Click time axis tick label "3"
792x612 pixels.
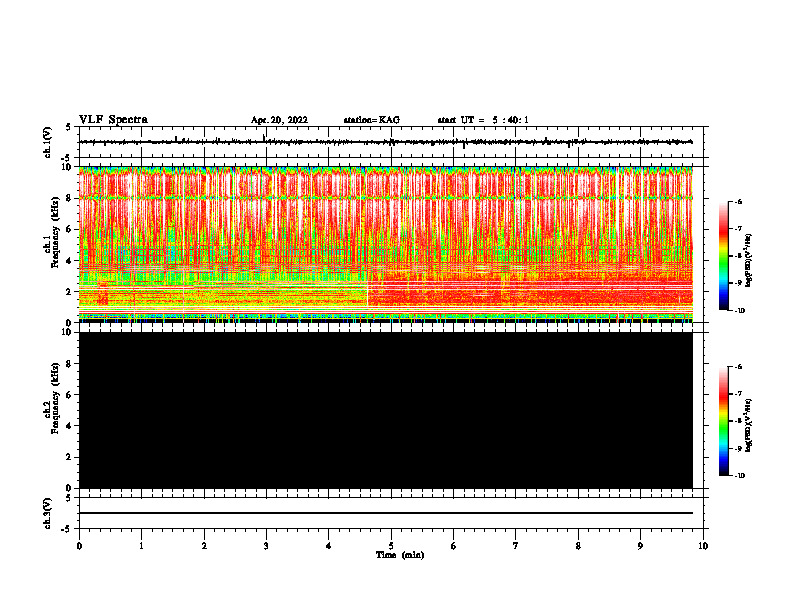pyautogui.click(x=266, y=546)
